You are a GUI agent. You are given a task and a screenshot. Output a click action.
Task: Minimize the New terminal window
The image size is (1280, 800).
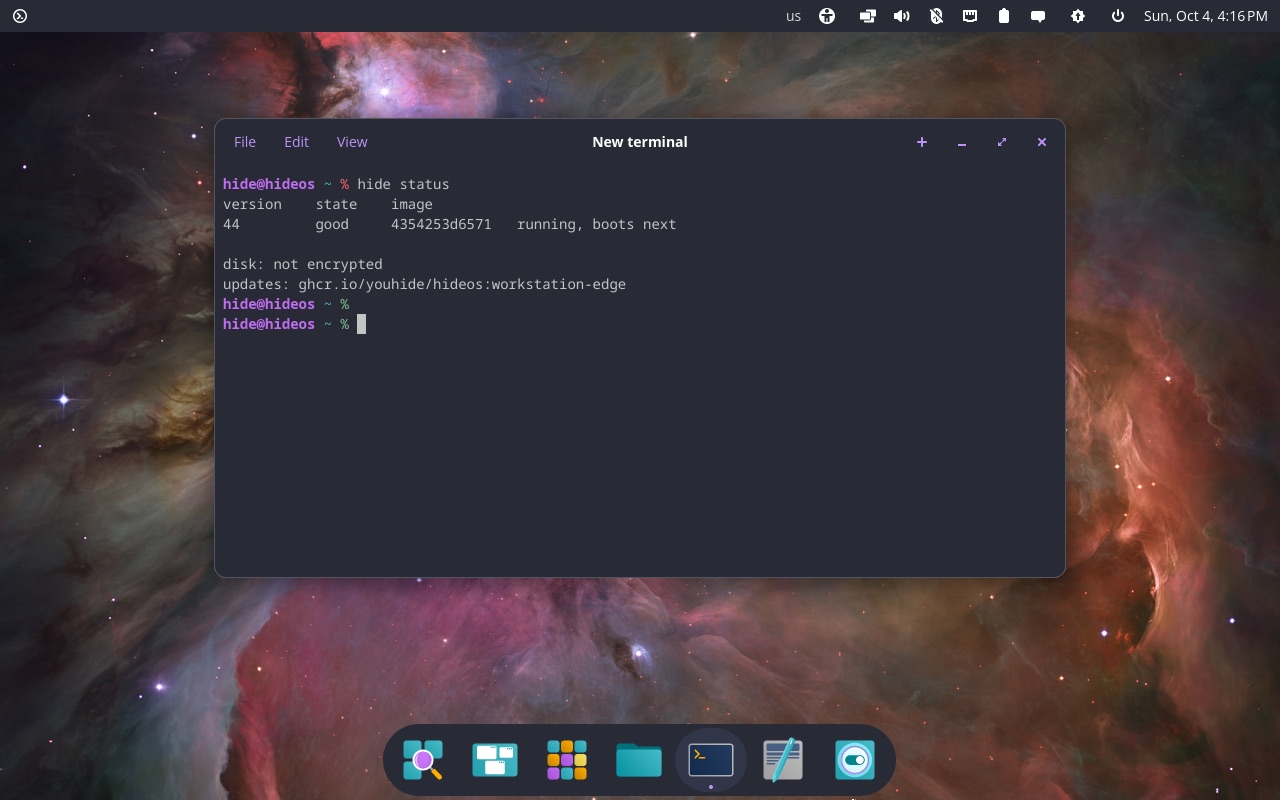click(x=962, y=142)
